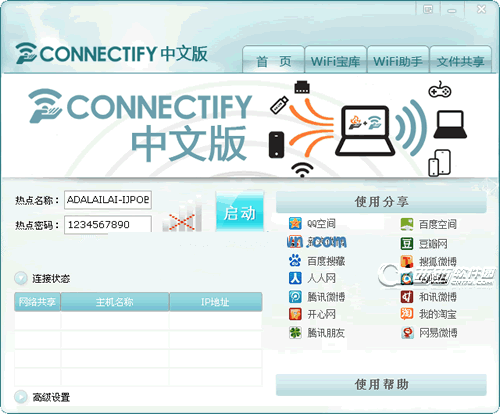Click the 网易微博 share icon
This screenshot has width=500, height=414.
pos(407,332)
